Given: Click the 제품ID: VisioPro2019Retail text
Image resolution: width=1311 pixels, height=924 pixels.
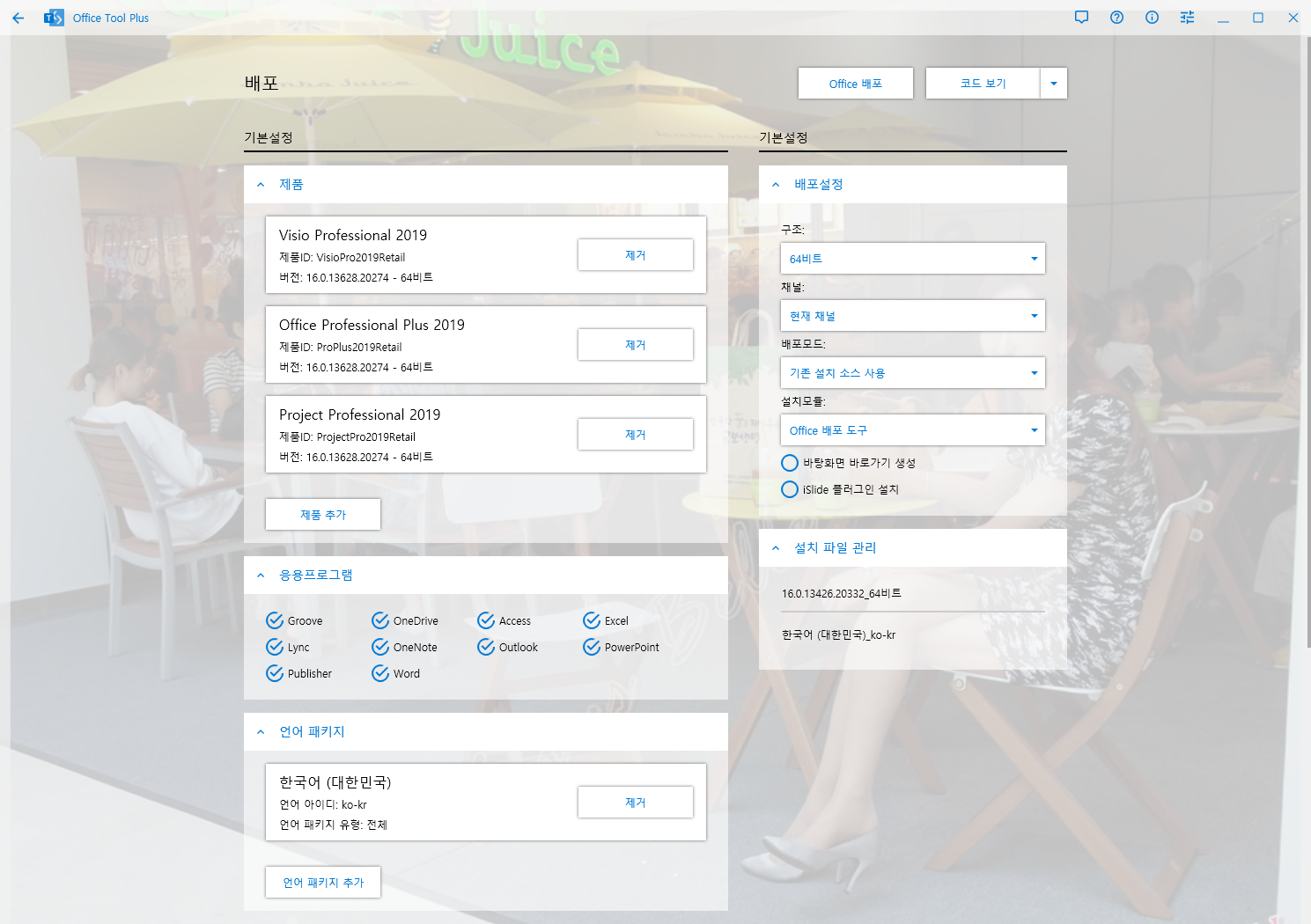Looking at the screenshot, I should (342, 258).
